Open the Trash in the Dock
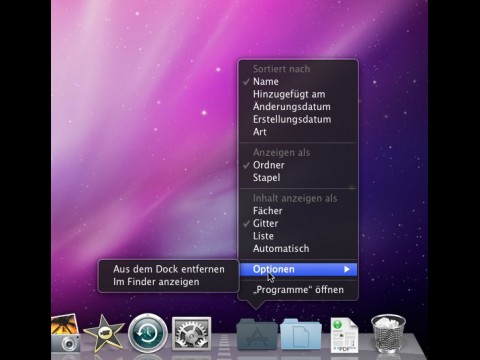 click(x=389, y=334)
